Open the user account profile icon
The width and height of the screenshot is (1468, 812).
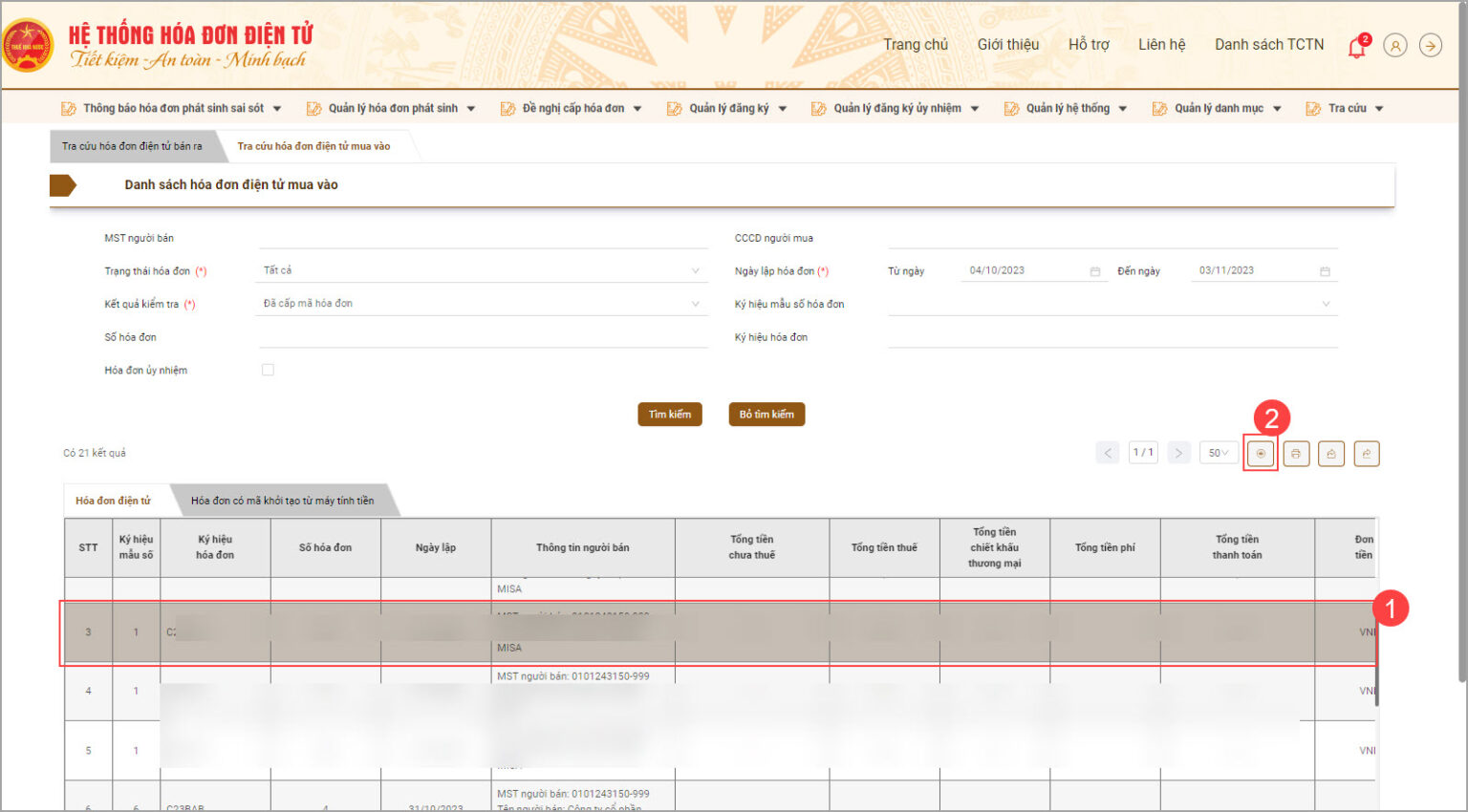coord(1395,45)
